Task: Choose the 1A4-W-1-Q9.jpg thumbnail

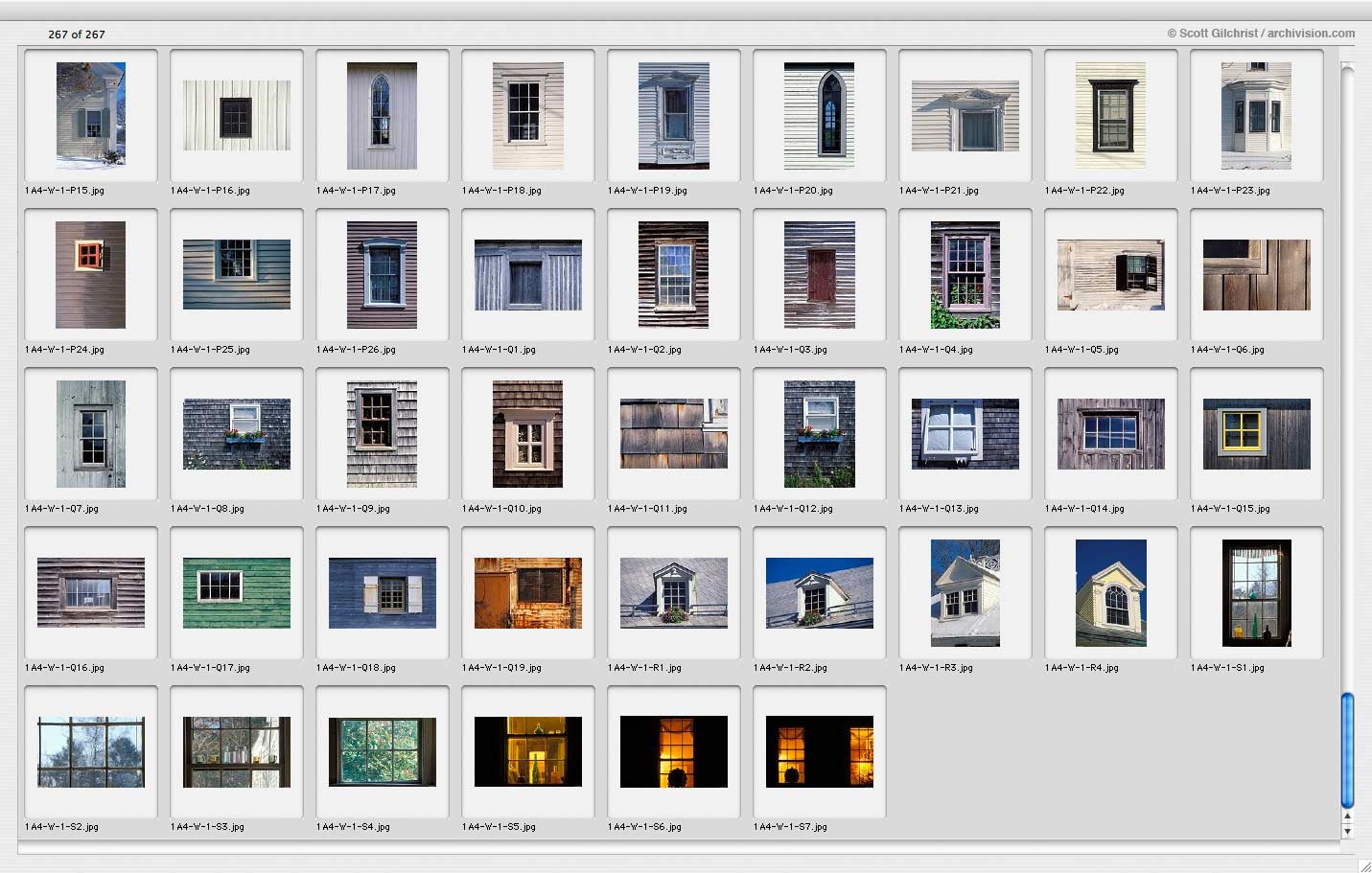Action: pos(383,433)
